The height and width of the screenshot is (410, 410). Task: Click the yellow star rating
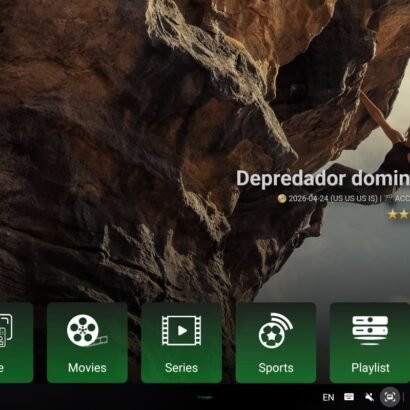pos(398,214)
